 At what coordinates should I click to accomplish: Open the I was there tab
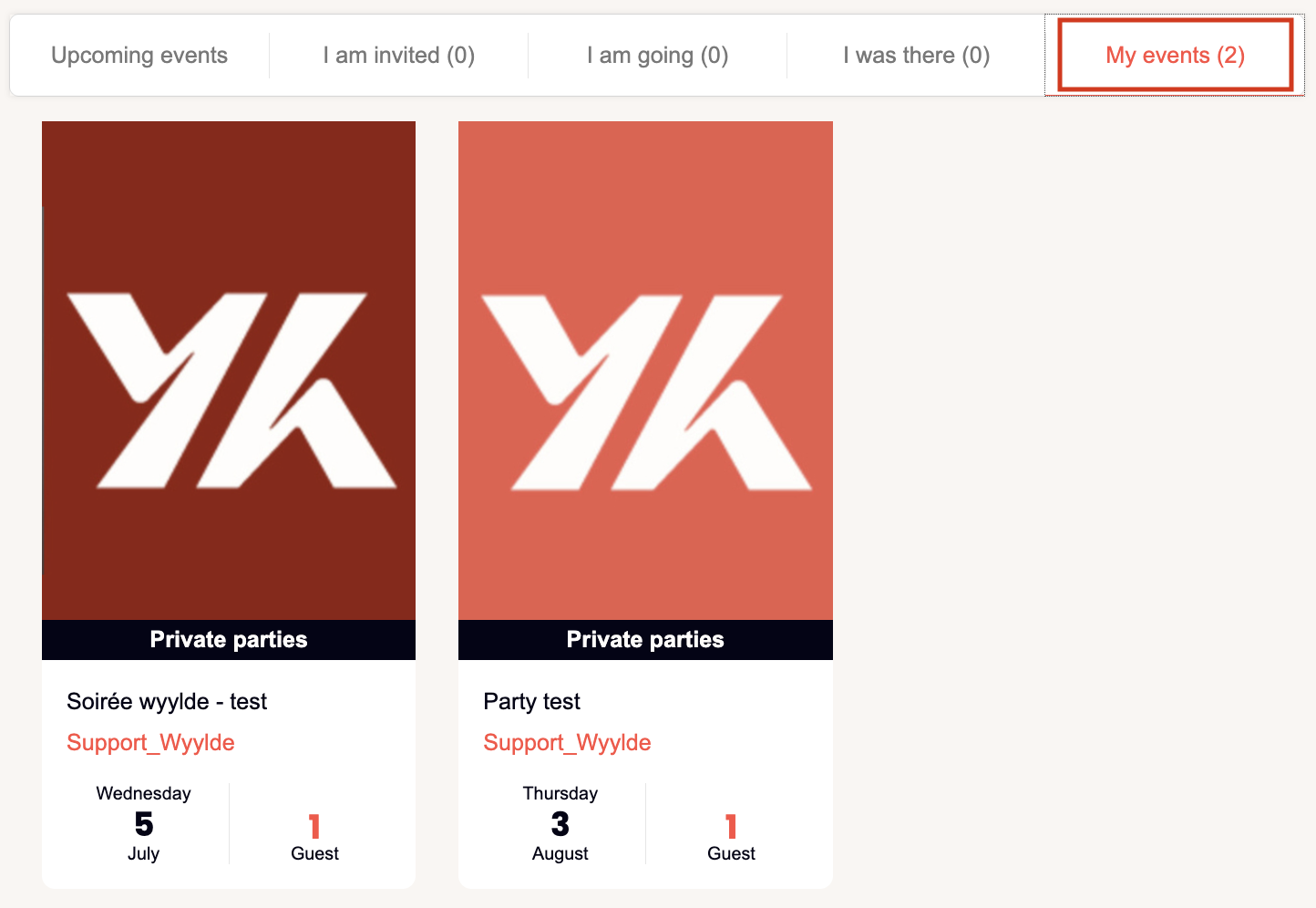pyautogui.click(x=916, y=56)
